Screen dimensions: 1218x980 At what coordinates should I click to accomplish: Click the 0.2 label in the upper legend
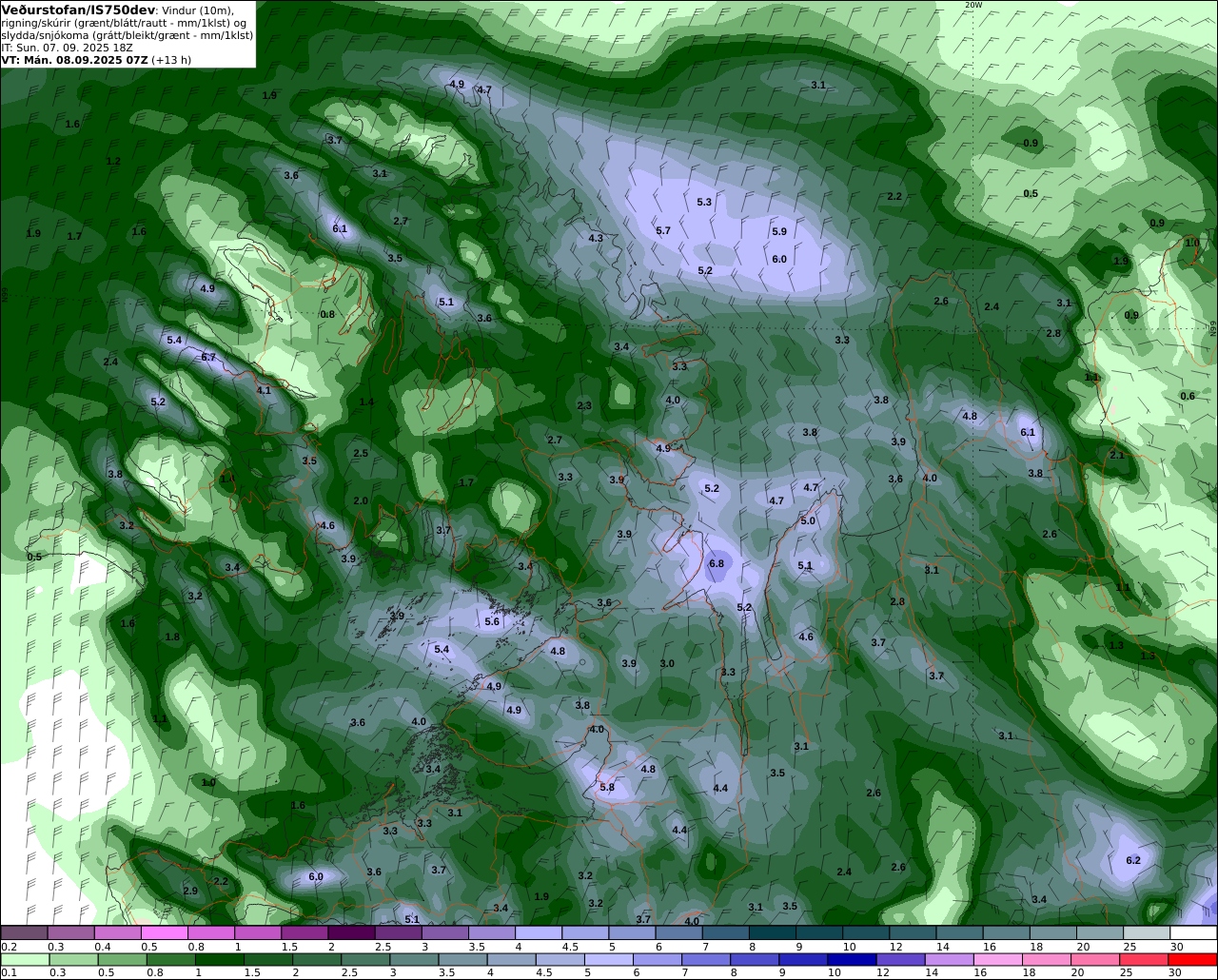coord(9,947)
